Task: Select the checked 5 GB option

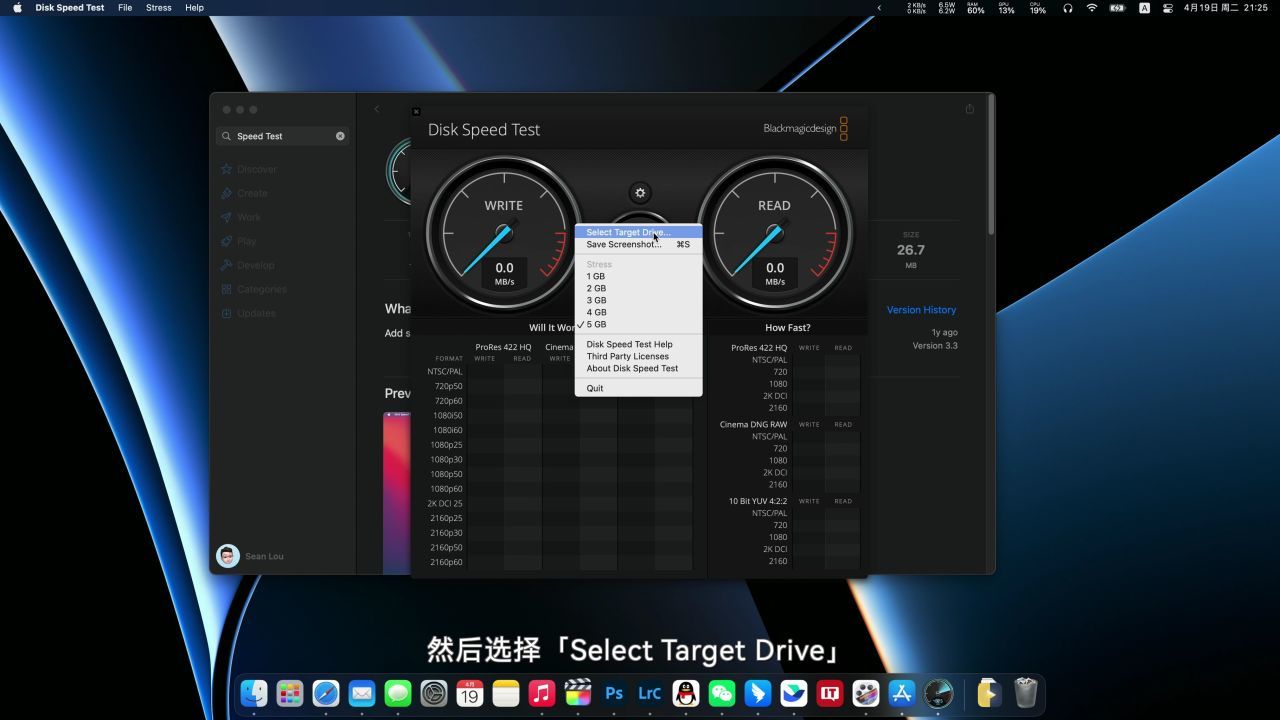Action: [x=638, y=324]
